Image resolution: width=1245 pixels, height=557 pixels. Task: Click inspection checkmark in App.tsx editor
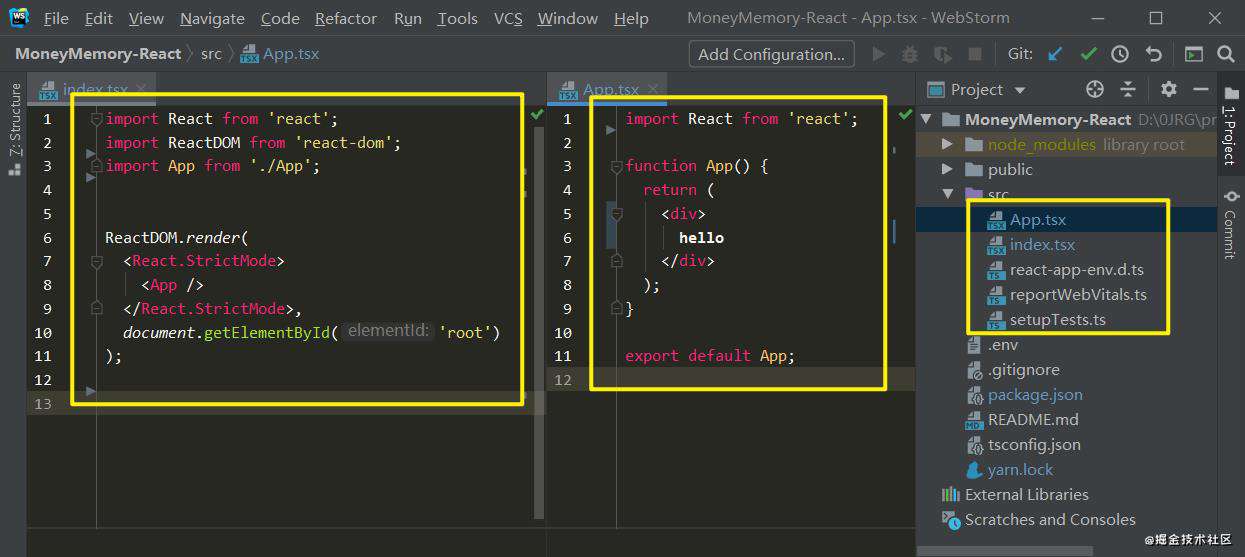(906, 115)
